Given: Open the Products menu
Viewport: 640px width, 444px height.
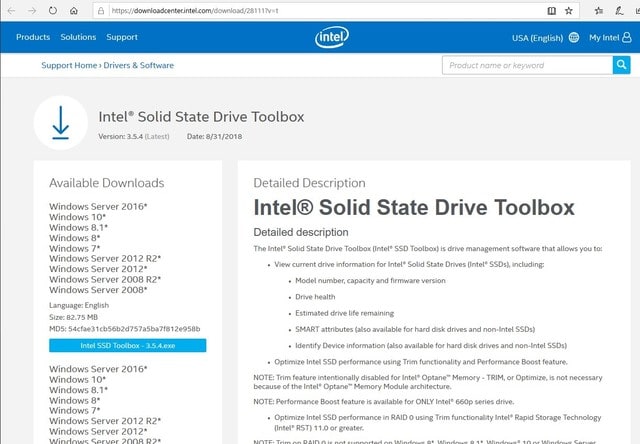Looking at the screenshot, I should click(x=33, y=37).
